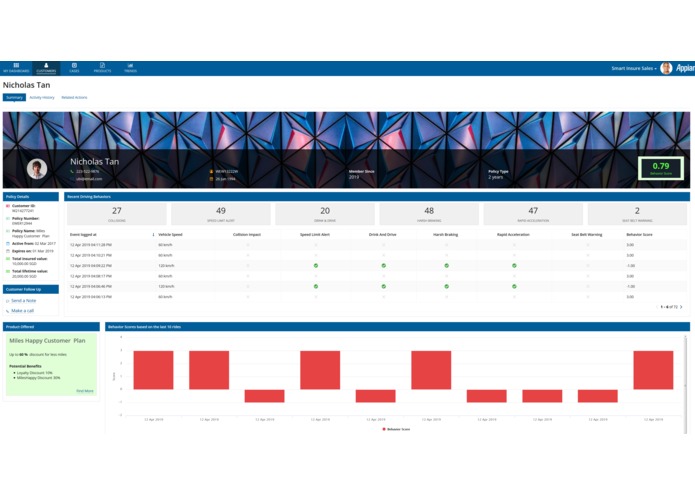Click the Harsh Braking check in the 04:09:22 row

447,266
